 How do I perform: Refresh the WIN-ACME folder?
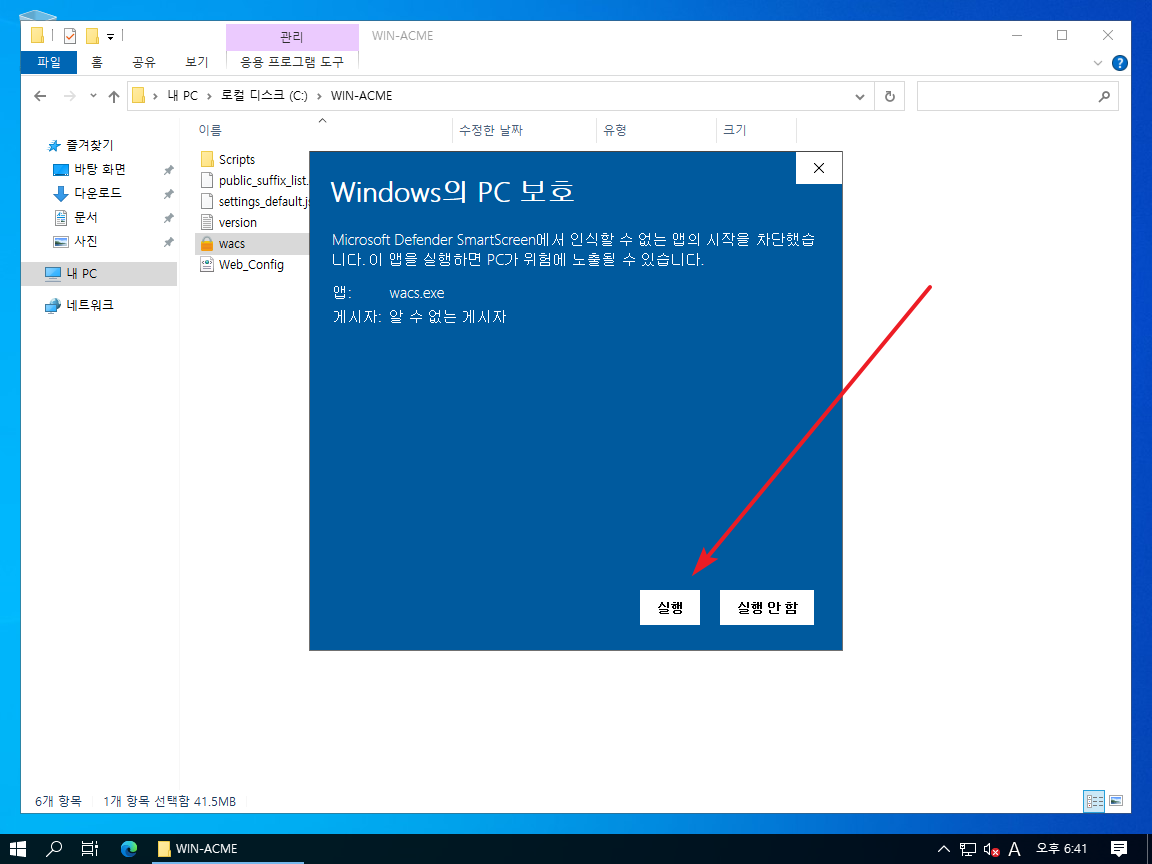coord(889,96)
